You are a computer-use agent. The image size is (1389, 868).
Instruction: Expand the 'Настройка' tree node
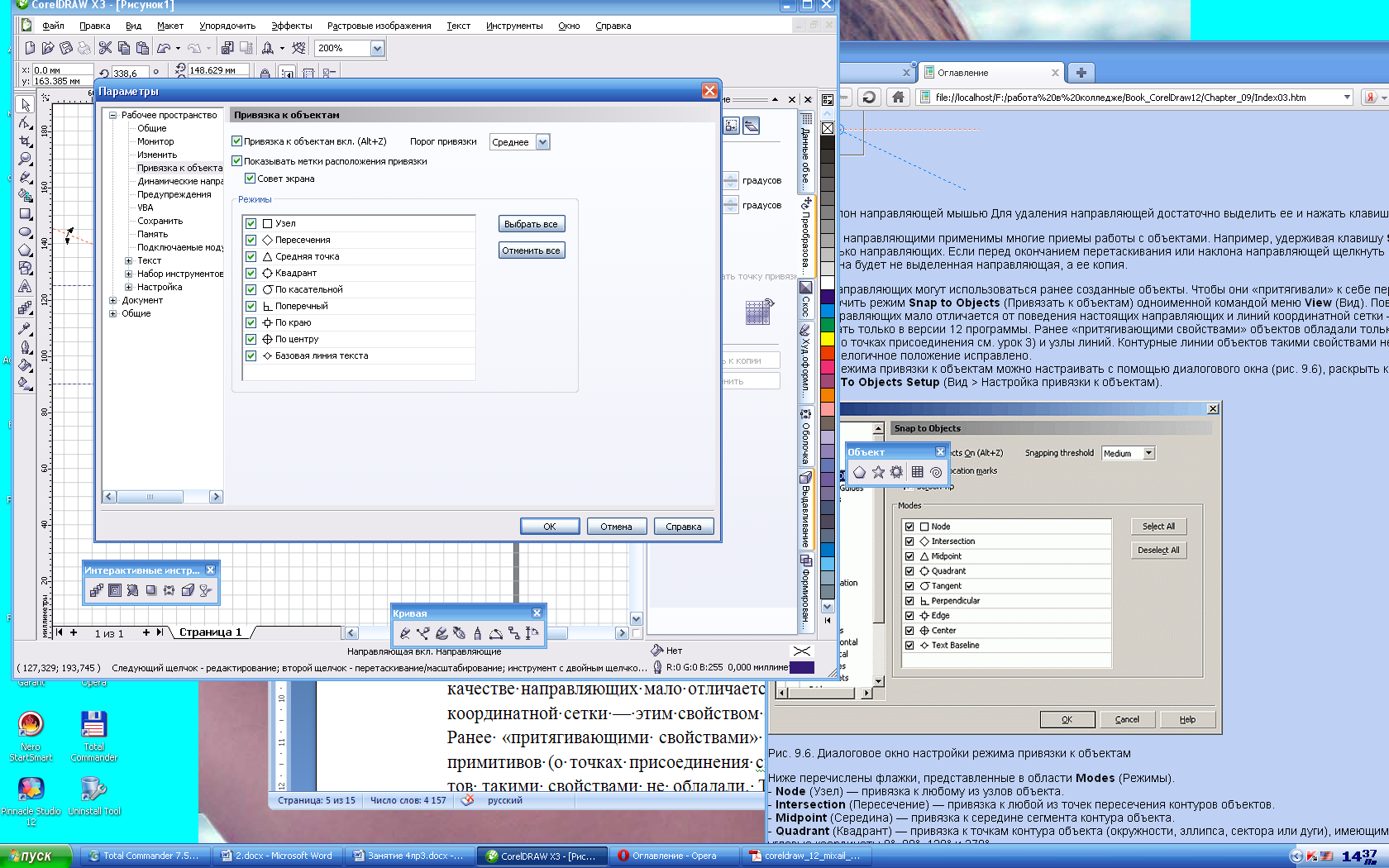128,287
